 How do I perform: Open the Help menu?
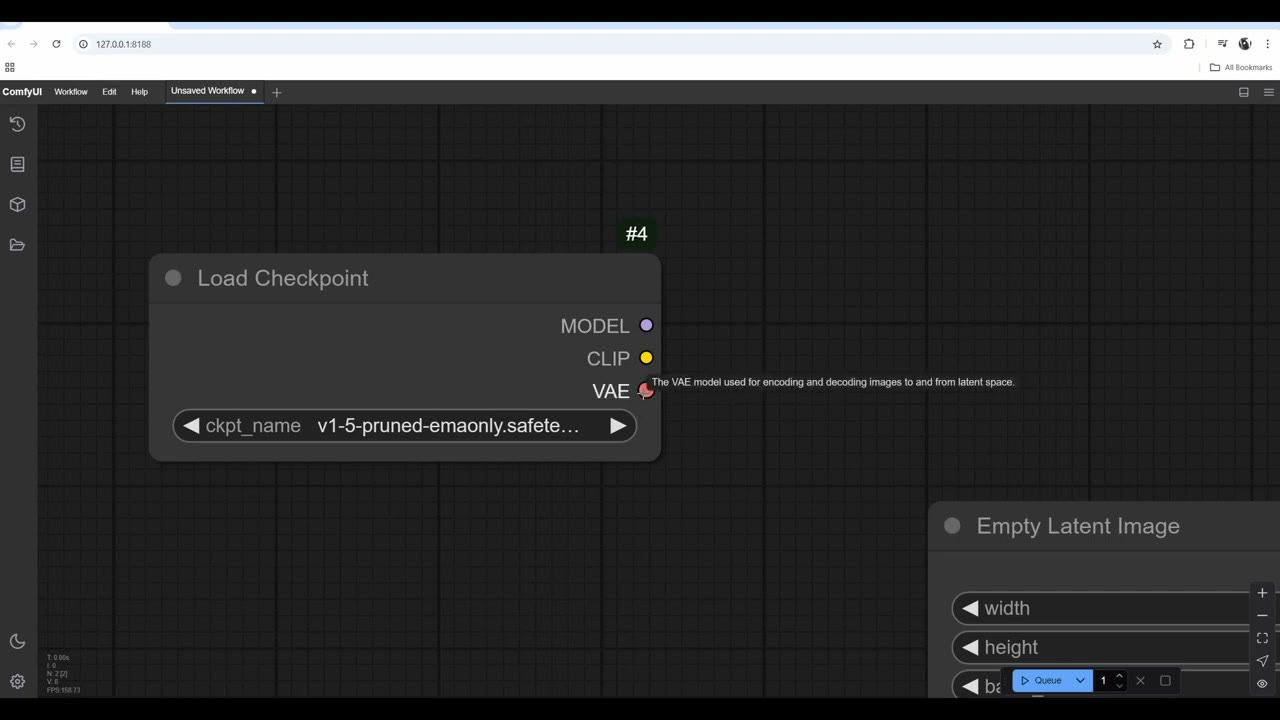pyautogui.click(x=139, y=92)
